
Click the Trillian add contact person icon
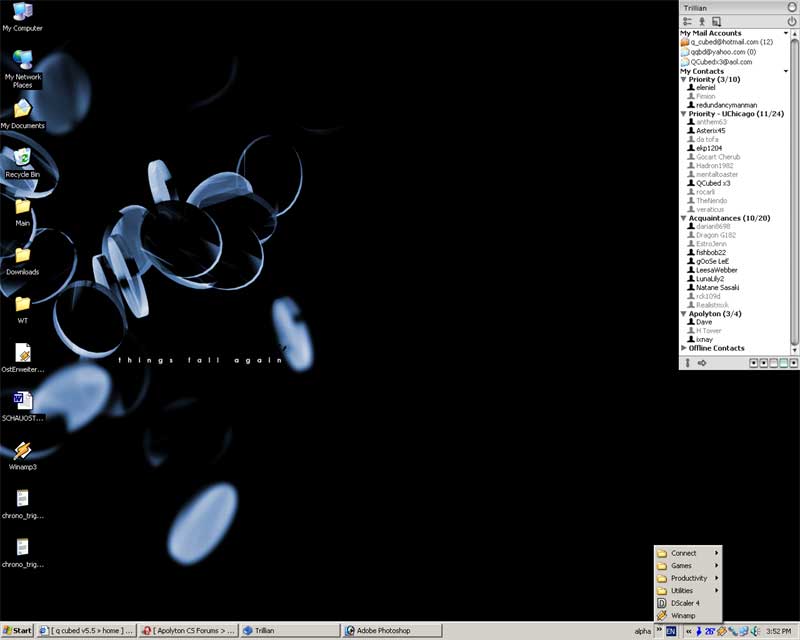click(x=702, y=21)
